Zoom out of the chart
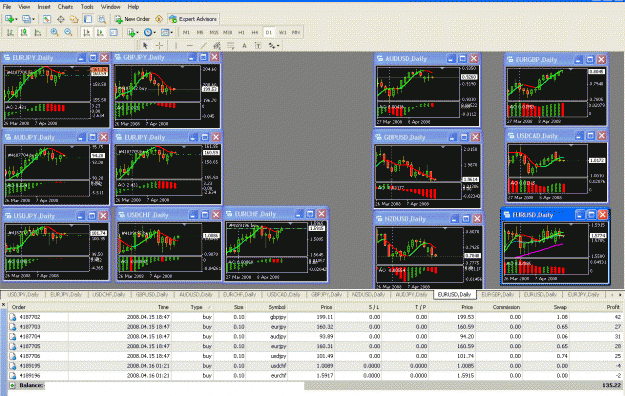Screen dimensions: 625x396 [x=68, y=33]
